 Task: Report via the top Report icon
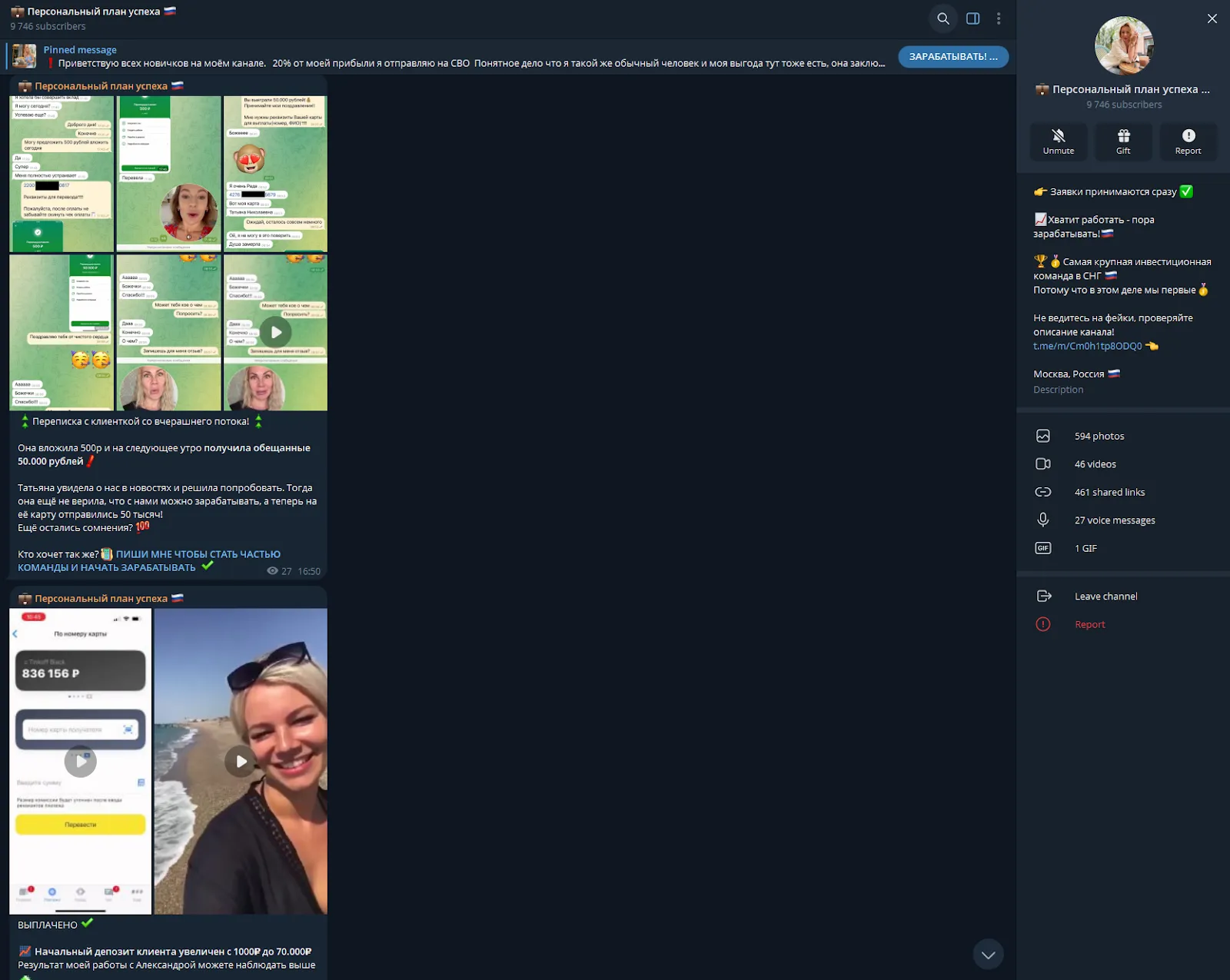[1188, 141]
